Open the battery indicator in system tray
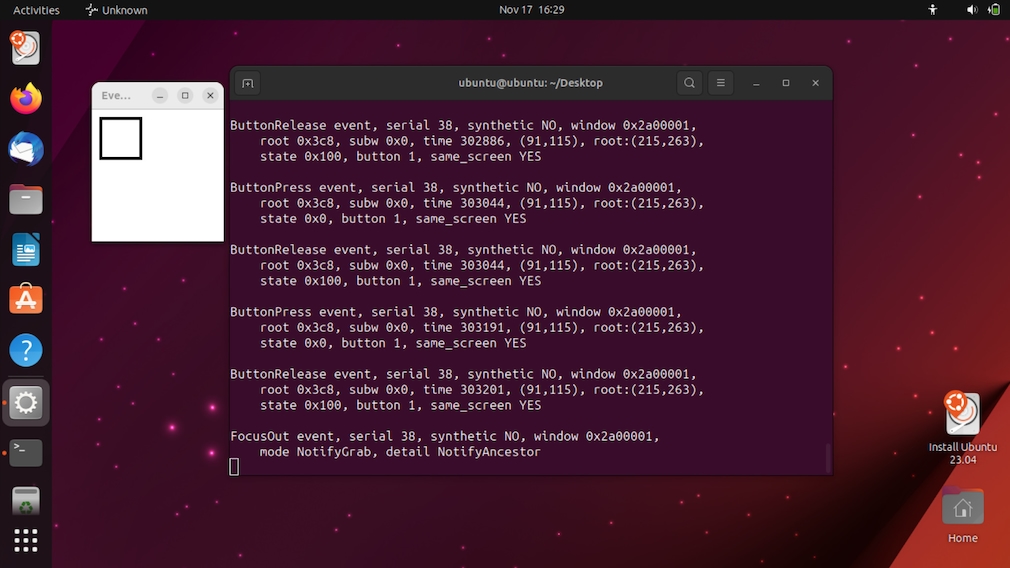The width and height of the screenshot is (1010, 568). click(994, 10)
